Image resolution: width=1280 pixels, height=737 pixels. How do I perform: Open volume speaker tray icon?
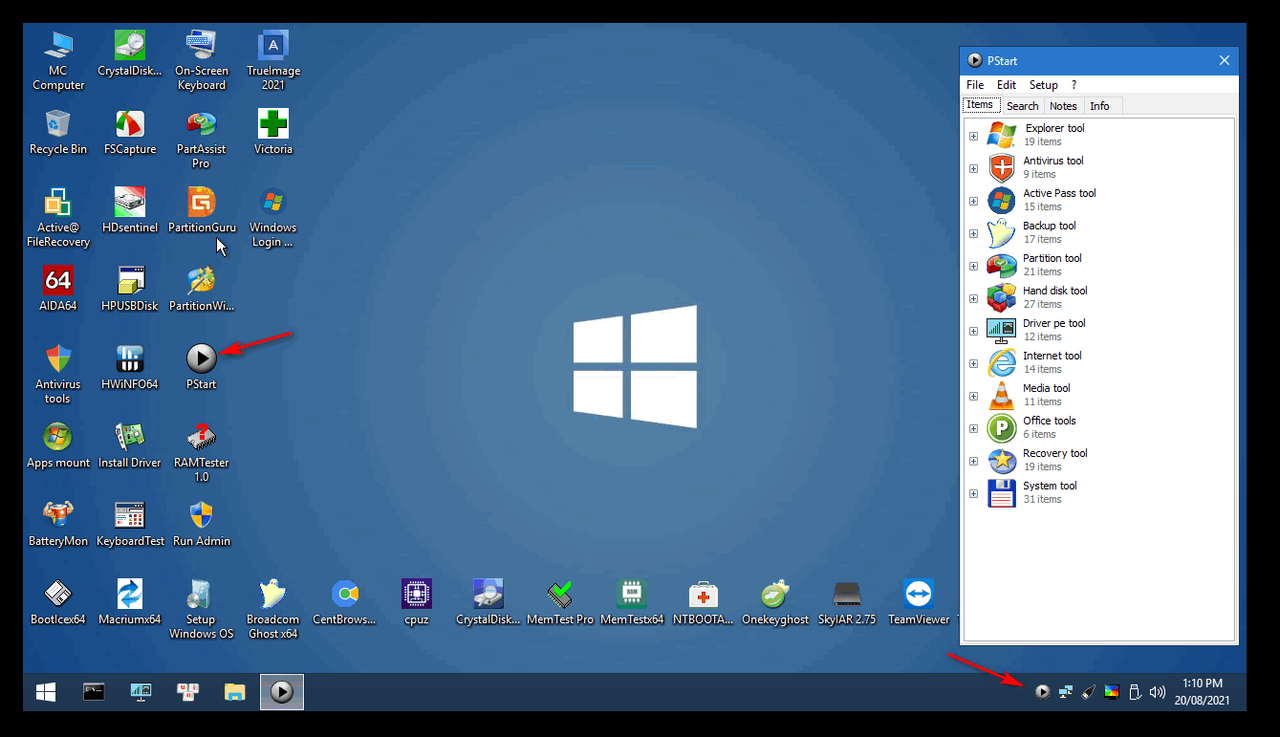tap(1158, 691)
